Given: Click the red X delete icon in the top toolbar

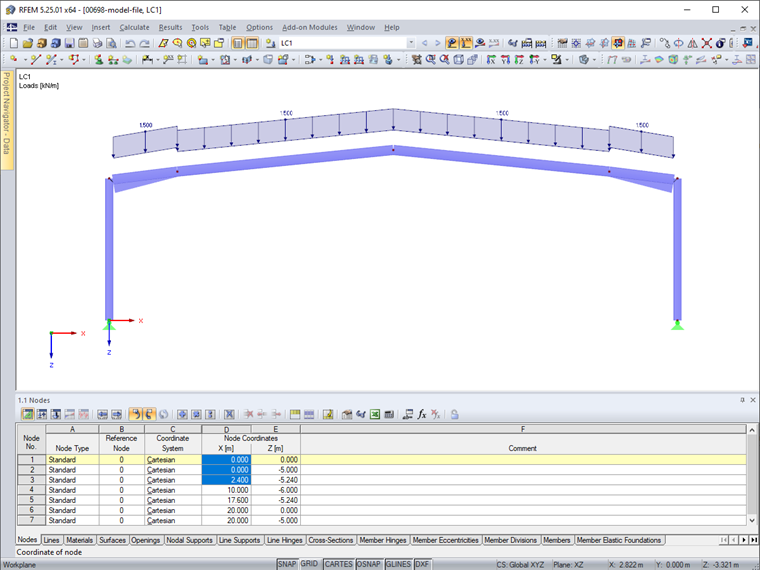Looking at the screenshot, I should coord(707,43).
